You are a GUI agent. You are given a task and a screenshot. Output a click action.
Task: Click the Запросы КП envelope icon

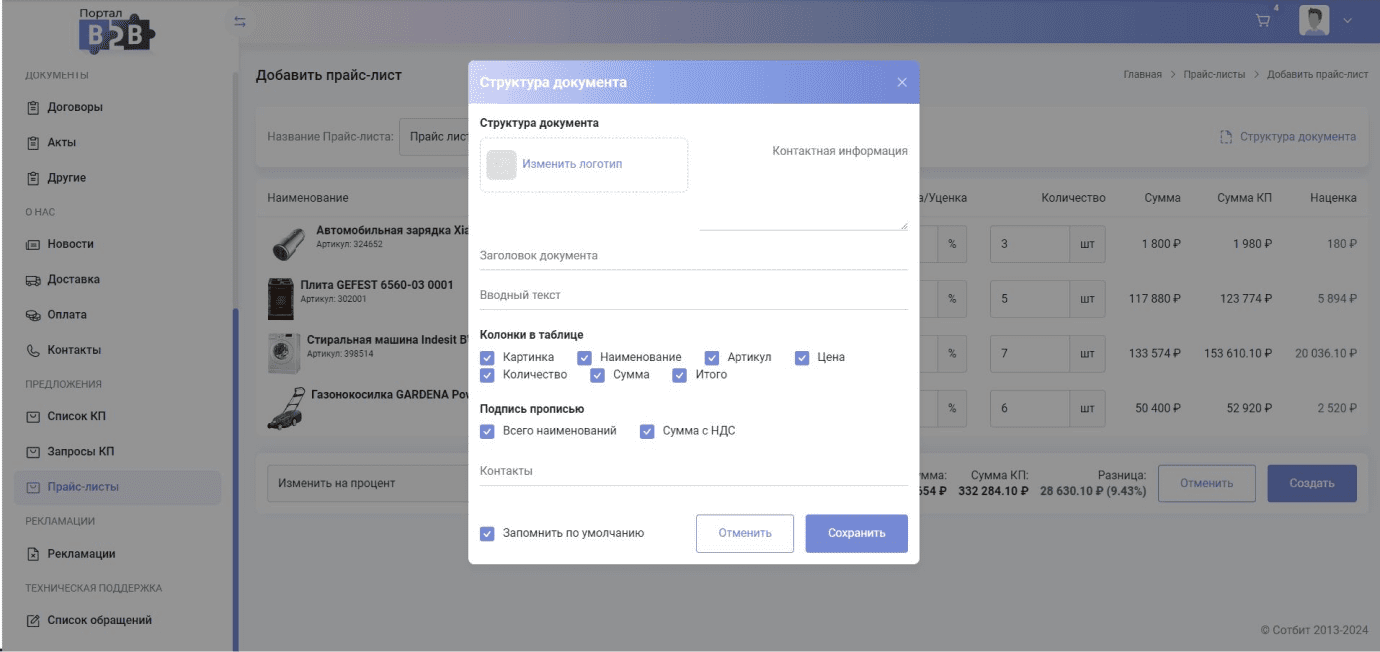tap(33, 452)
